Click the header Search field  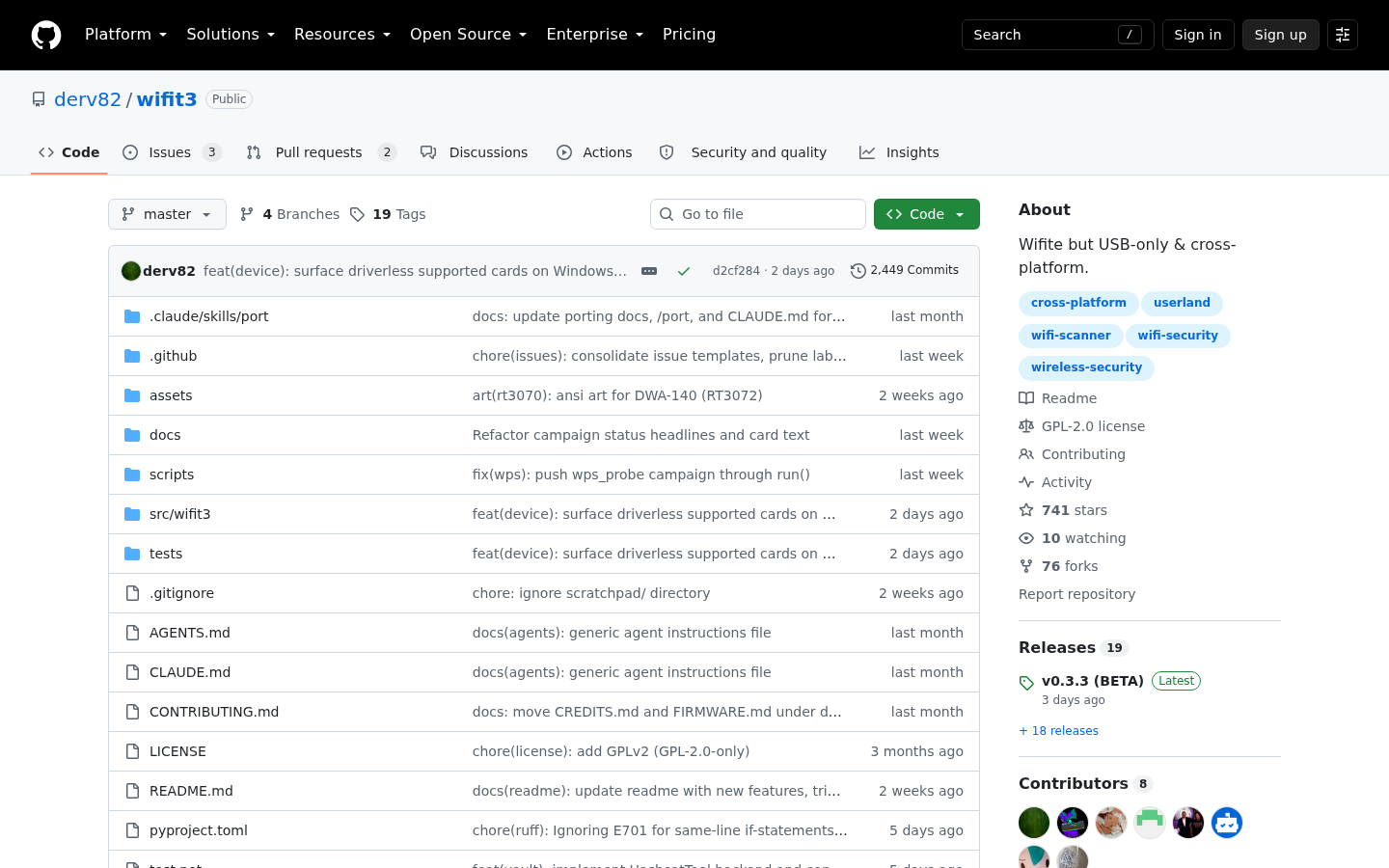pos(1058,35)
